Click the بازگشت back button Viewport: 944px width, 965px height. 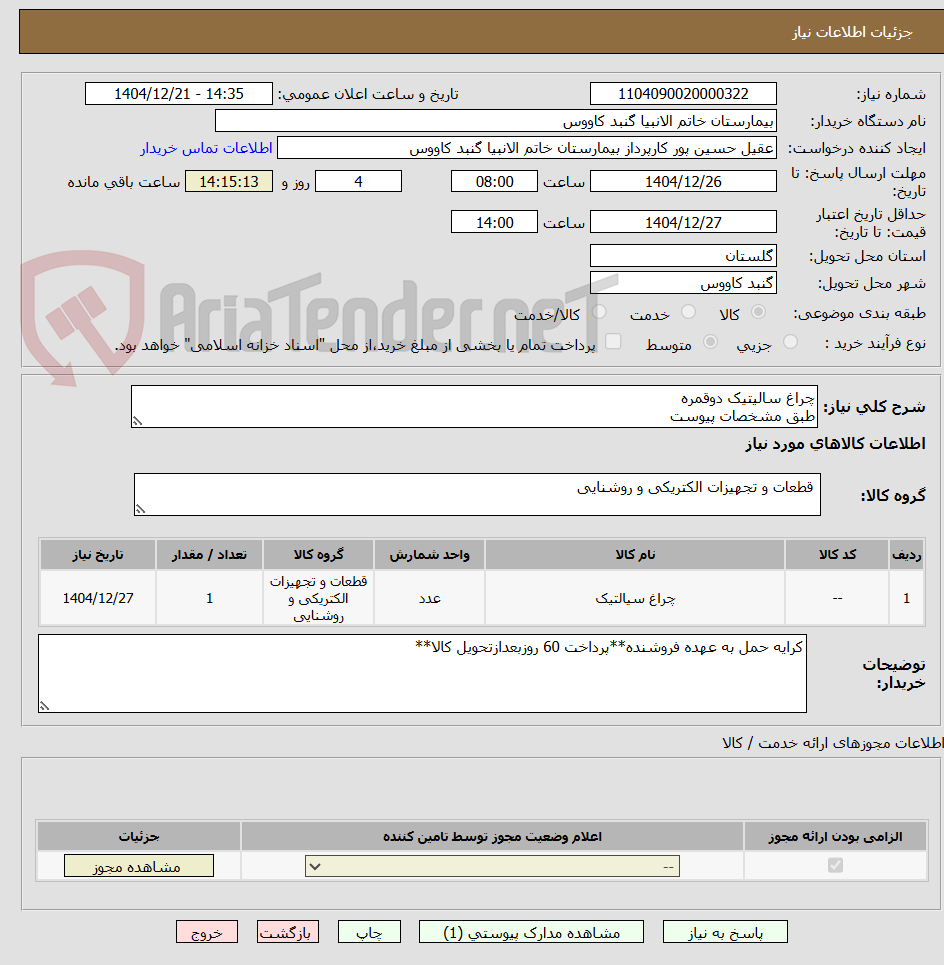[x=287, y=932]
